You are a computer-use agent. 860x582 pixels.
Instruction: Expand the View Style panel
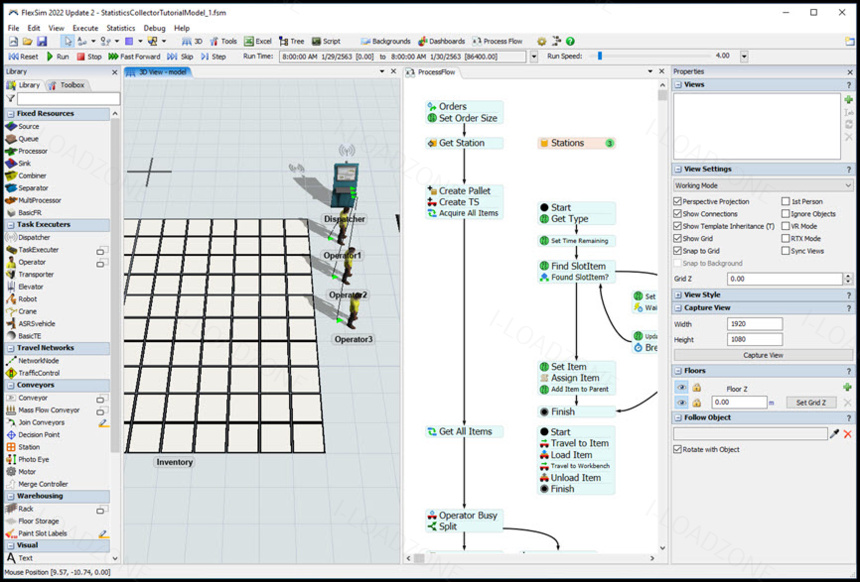[678, 295]
